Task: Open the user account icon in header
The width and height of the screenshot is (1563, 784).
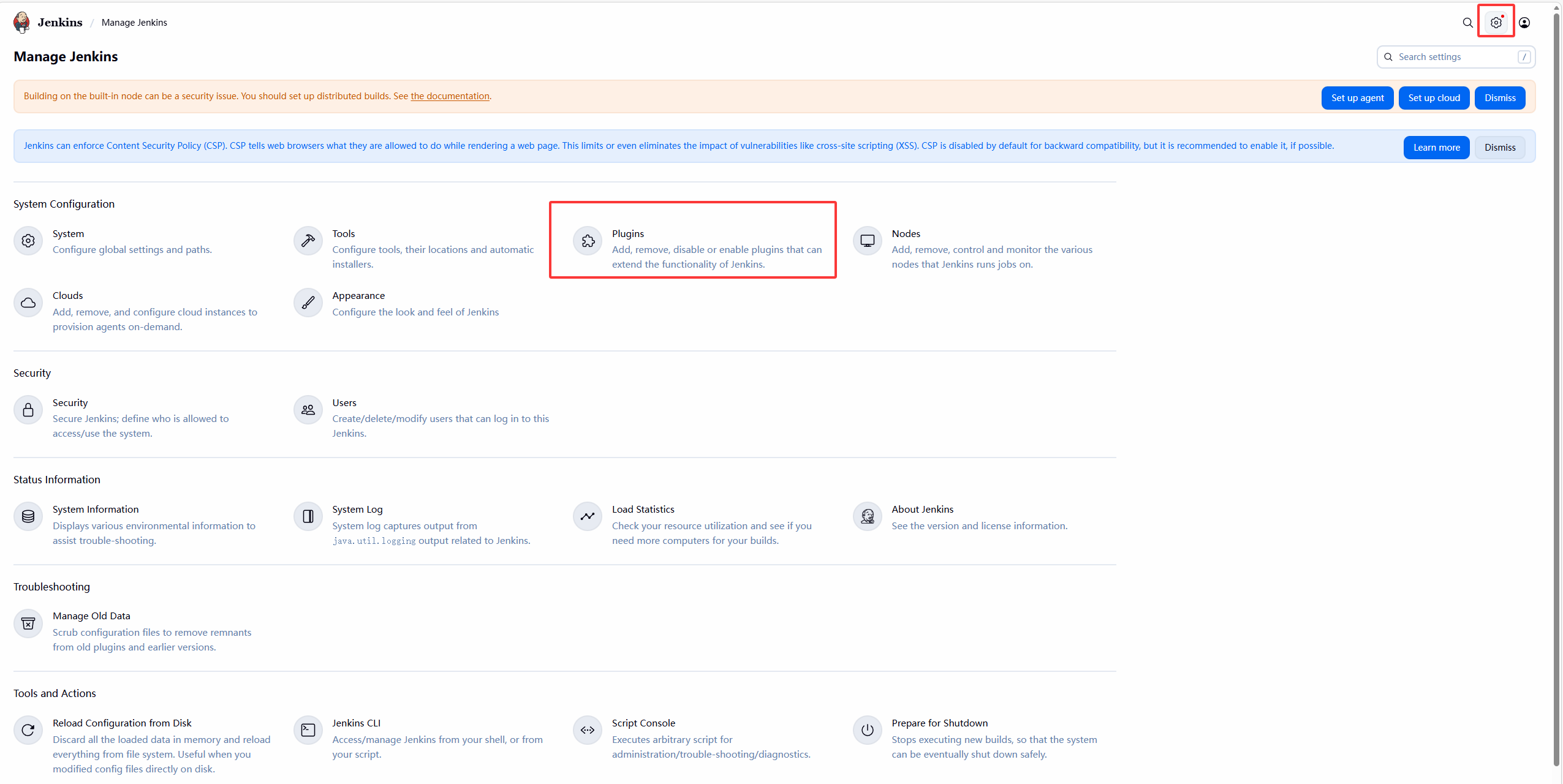Action: 1524,23
